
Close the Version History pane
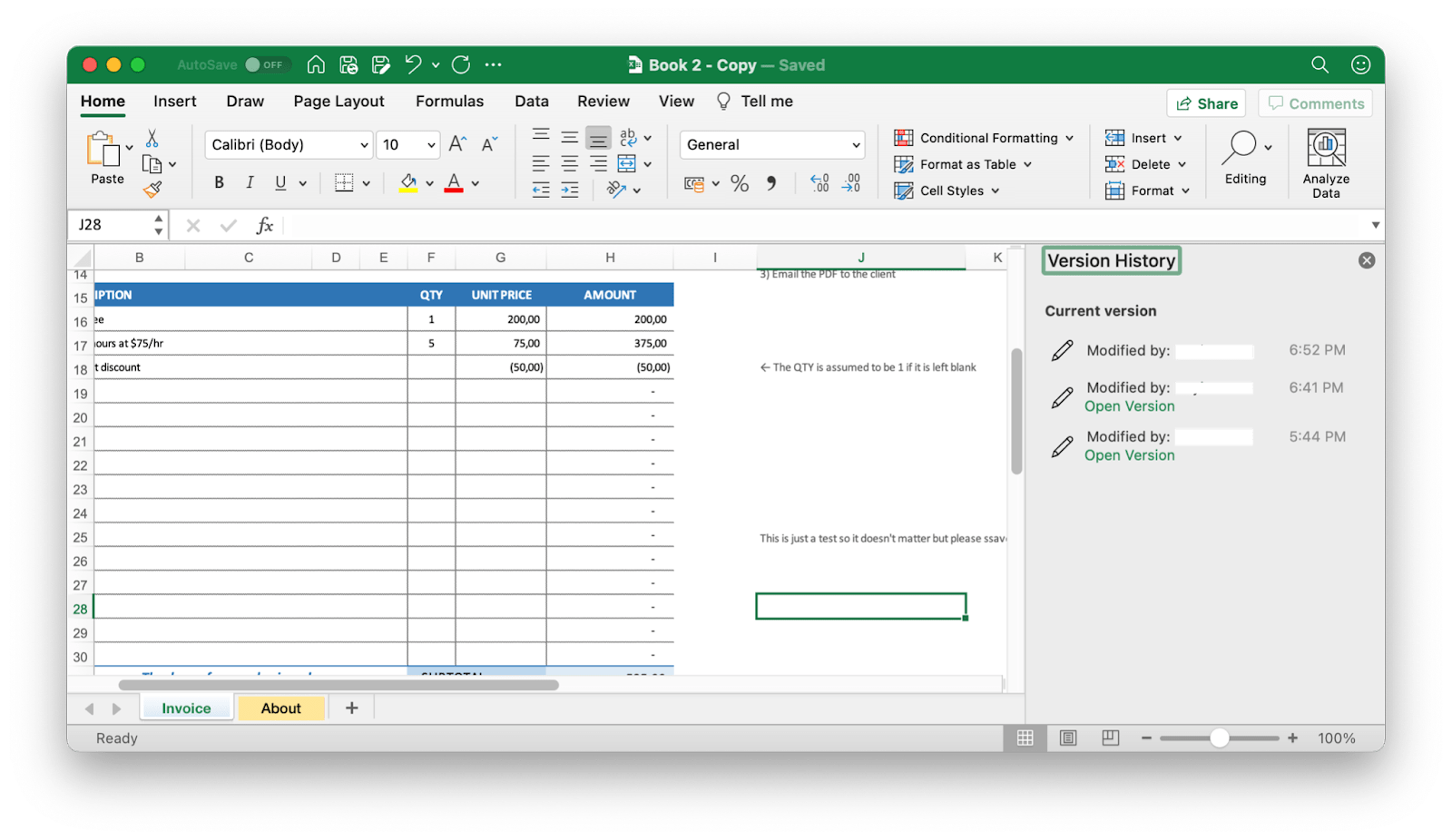1367,260
